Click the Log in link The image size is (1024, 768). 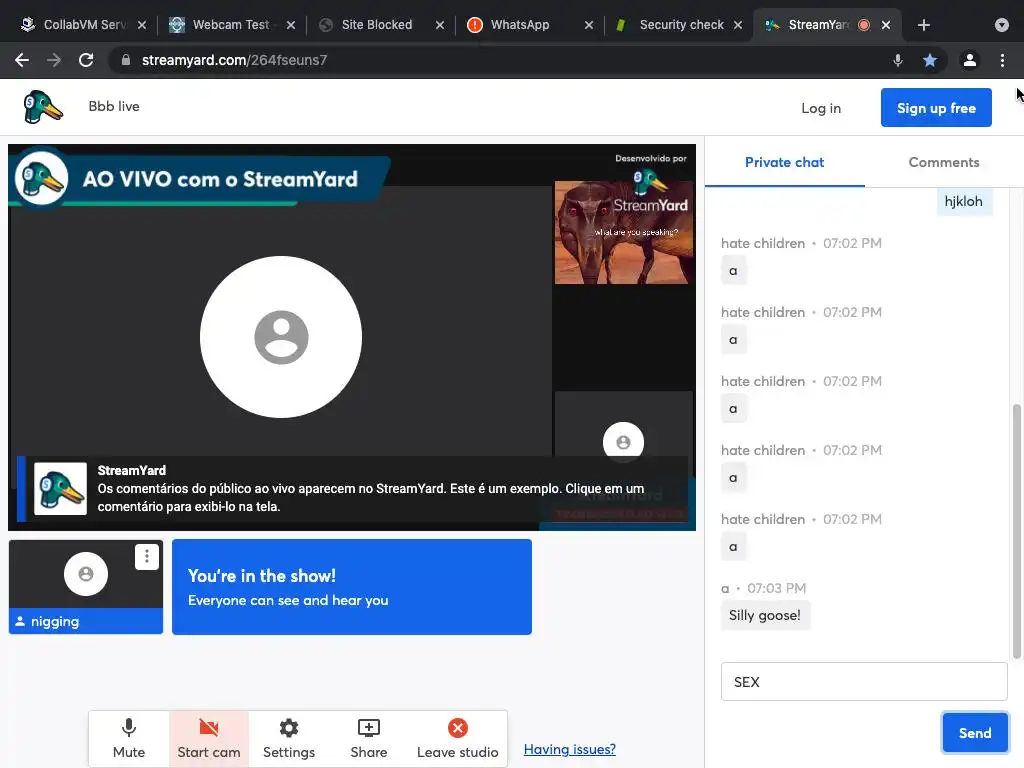coord(821,108)
